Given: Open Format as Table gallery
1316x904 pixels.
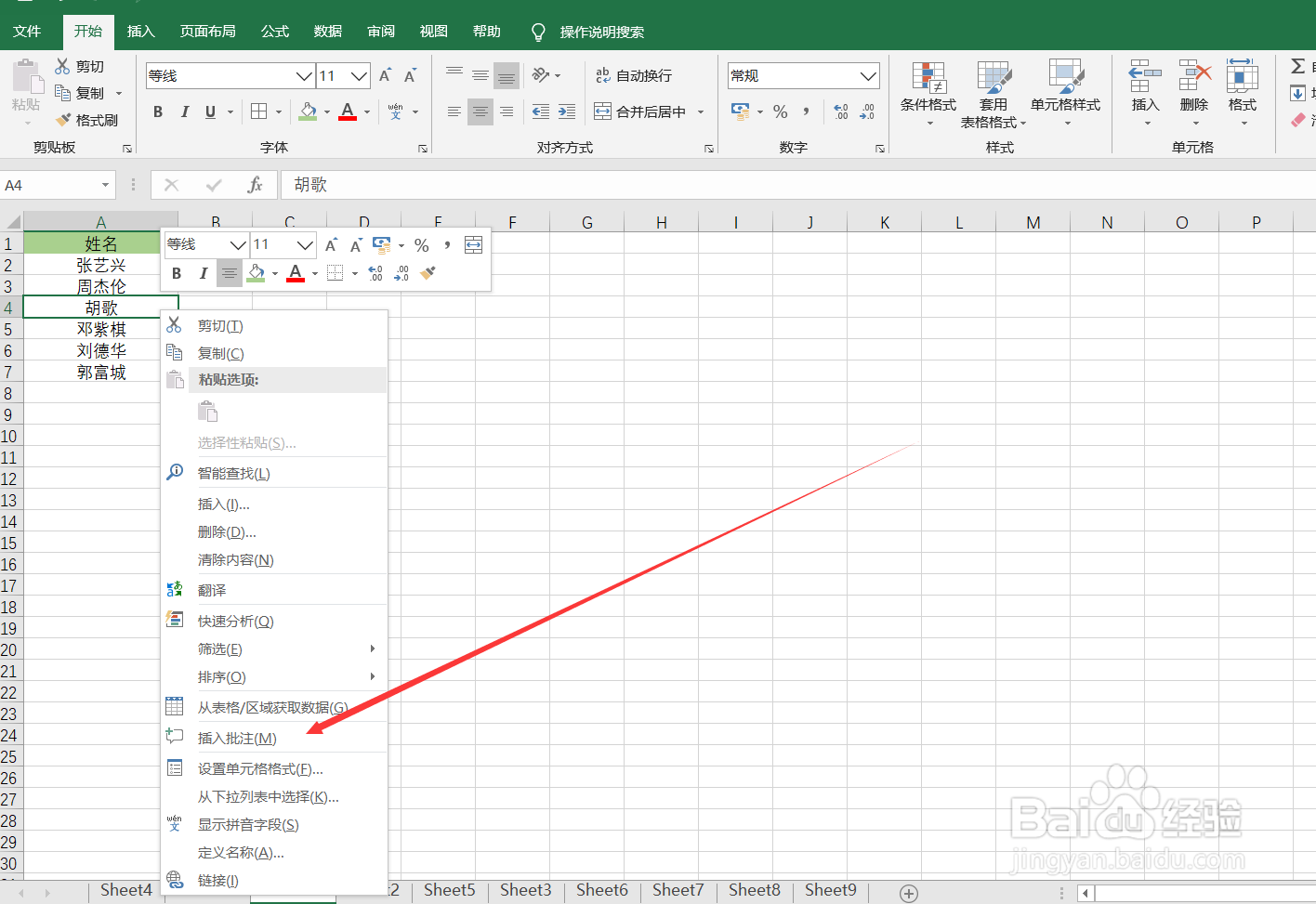Looking at the screenshot, I should point(994,93).
